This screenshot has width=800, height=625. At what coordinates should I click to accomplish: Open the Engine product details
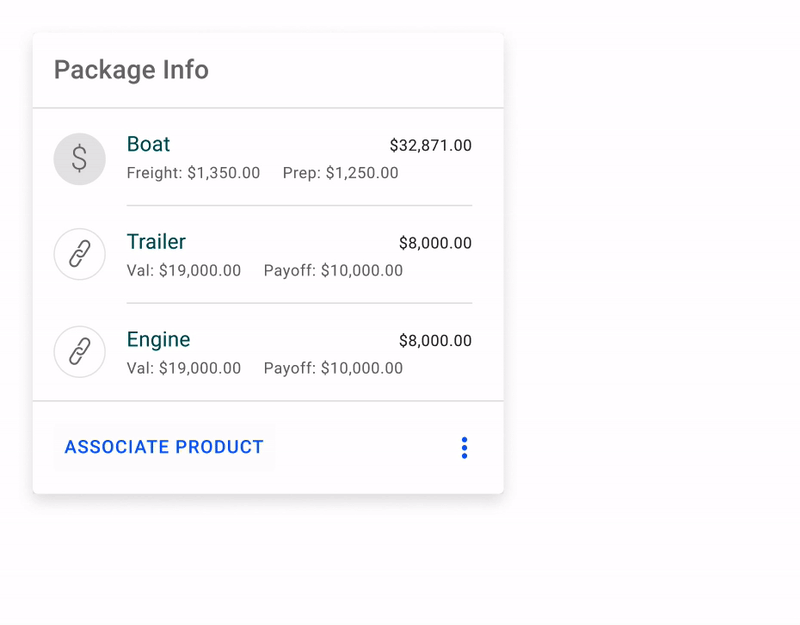[159, 340]
